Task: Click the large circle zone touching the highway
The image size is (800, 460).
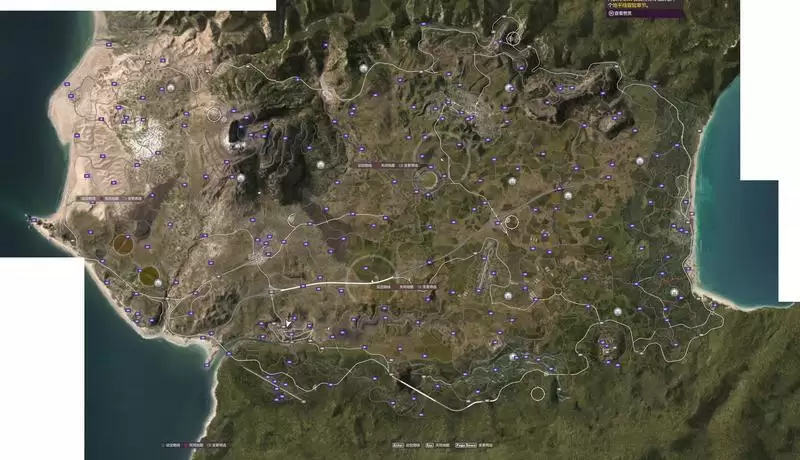Action: coord(371,269)
